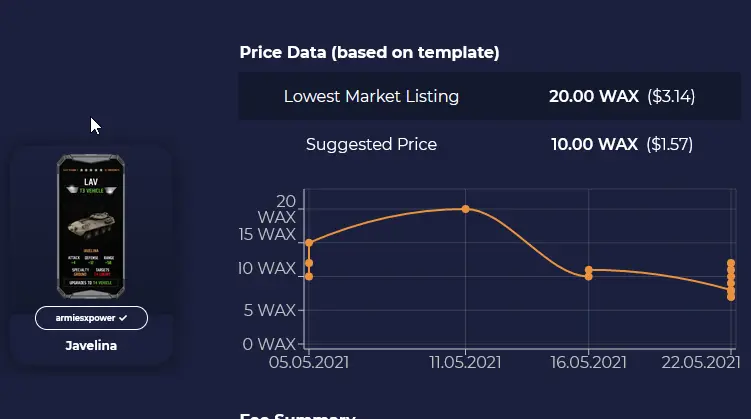Screen dimensions: 751x419
Task: Select the 20 WAX peak point on 11.05.2021
Action: [466, 209]
